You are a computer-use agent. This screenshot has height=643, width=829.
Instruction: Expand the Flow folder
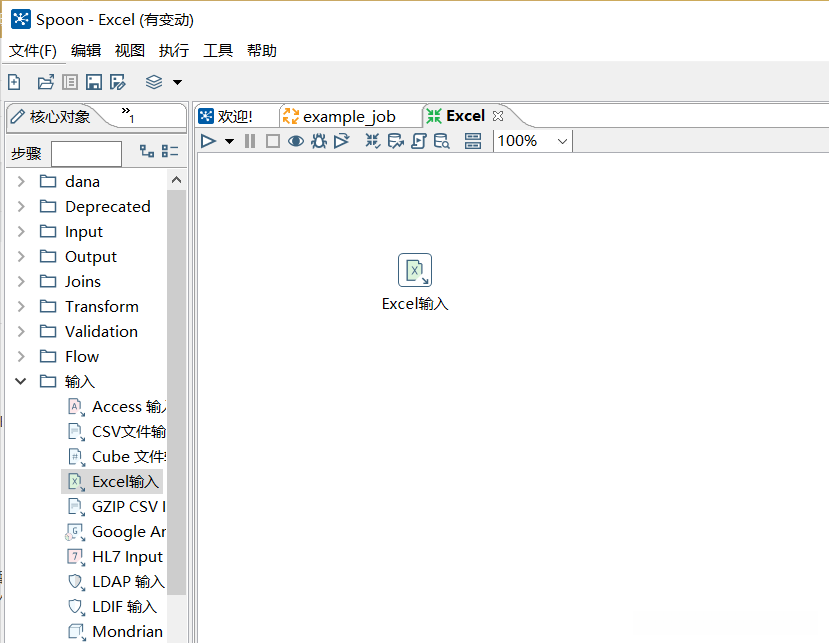pyautogui.click(x=21, y=356)
